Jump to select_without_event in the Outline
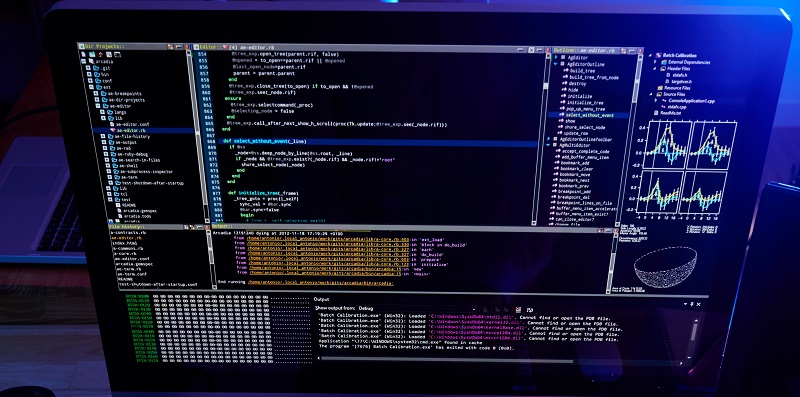The height and width of the screenshot is (397, 800). tap(590, 115)
